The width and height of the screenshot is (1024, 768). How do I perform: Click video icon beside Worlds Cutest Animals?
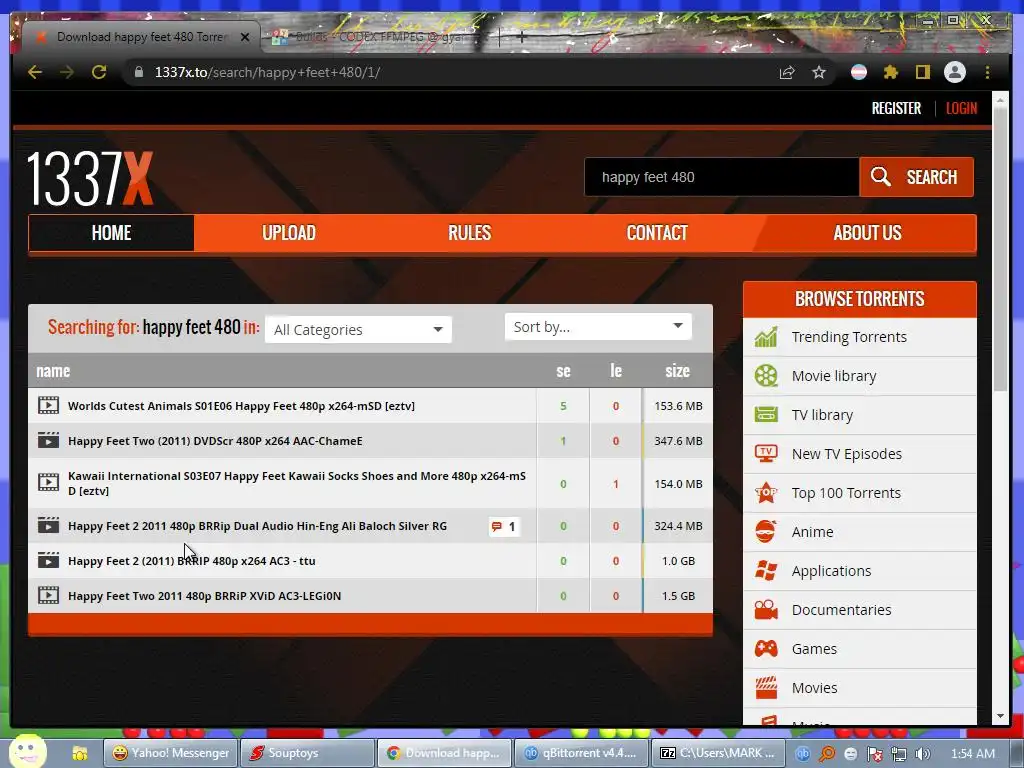(x=48, y=406)
